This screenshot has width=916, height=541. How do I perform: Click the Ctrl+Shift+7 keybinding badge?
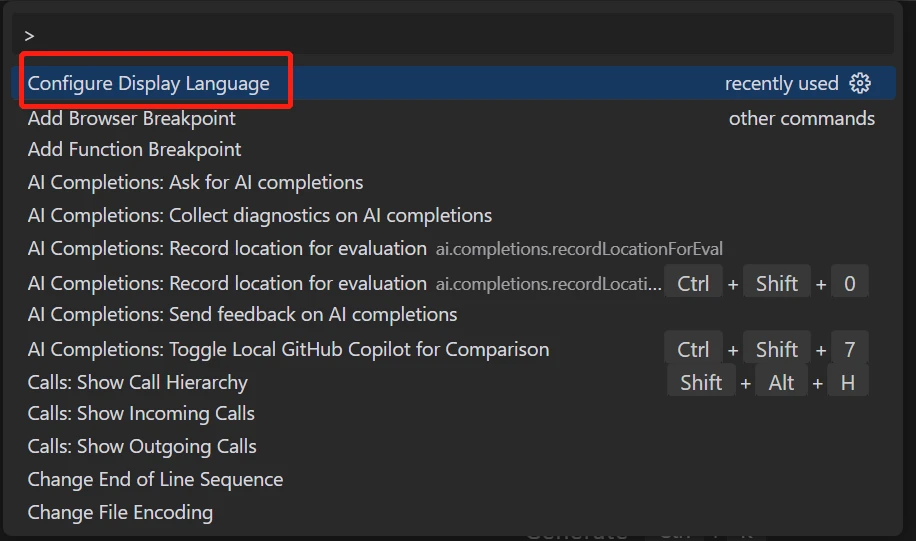pyautogui.click(x=766, y=349)
